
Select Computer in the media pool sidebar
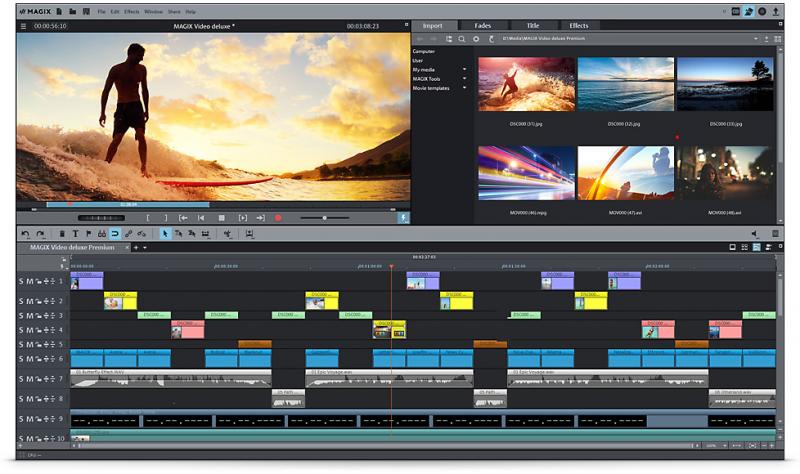(425, 50)
